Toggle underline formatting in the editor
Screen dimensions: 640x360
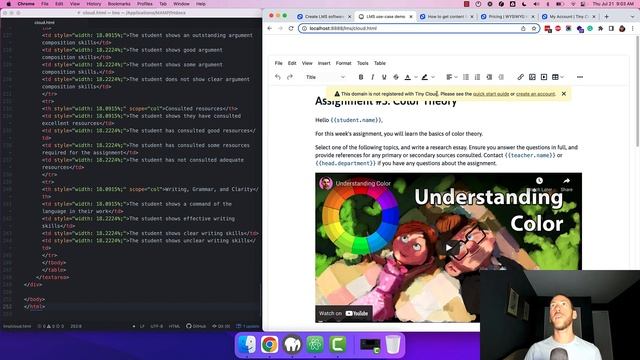384,77
